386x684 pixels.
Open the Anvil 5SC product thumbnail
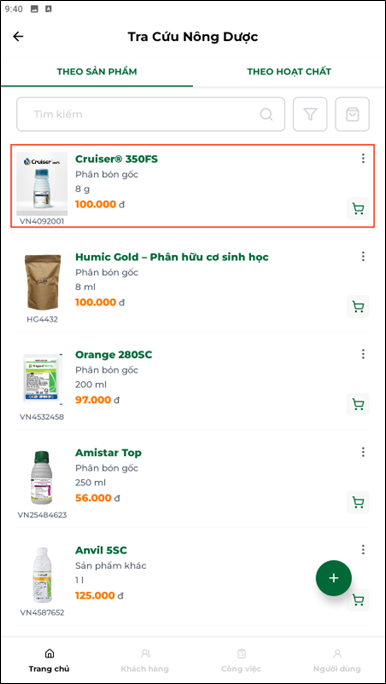(42, 575)
